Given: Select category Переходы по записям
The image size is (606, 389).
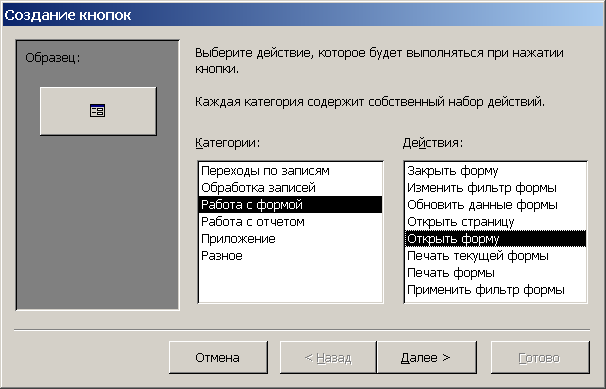Looking at the screenshot, I should click(x=290, y=170).
